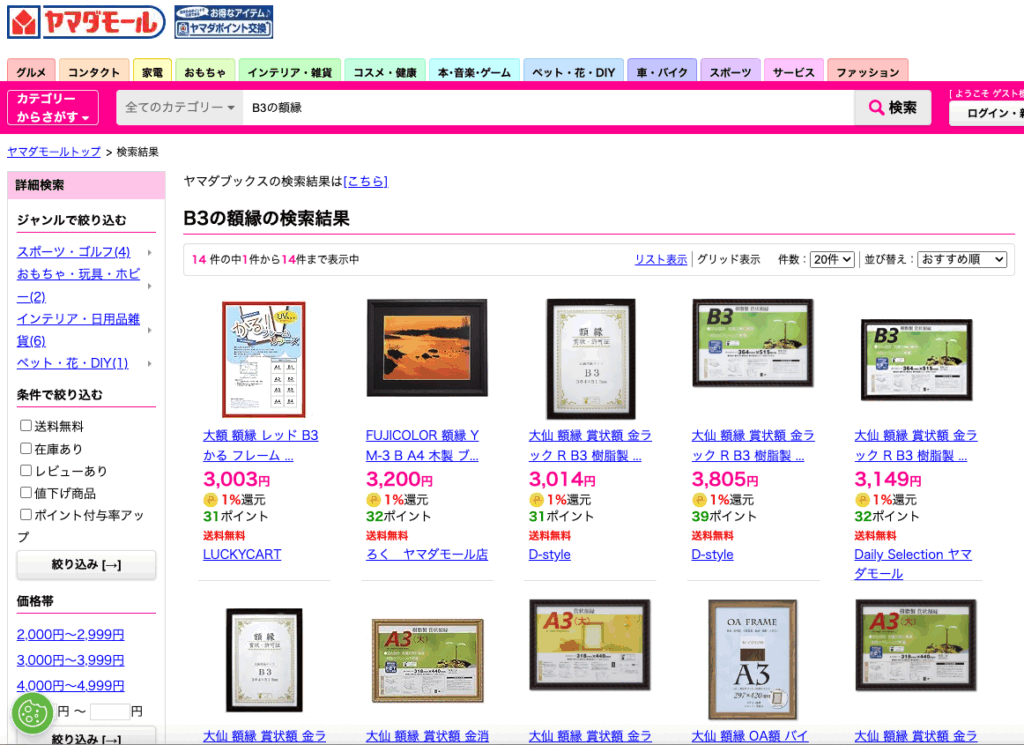Click the 絞り込み button under conditions
The image size is (1024, 745).
(x=86, y=565)
